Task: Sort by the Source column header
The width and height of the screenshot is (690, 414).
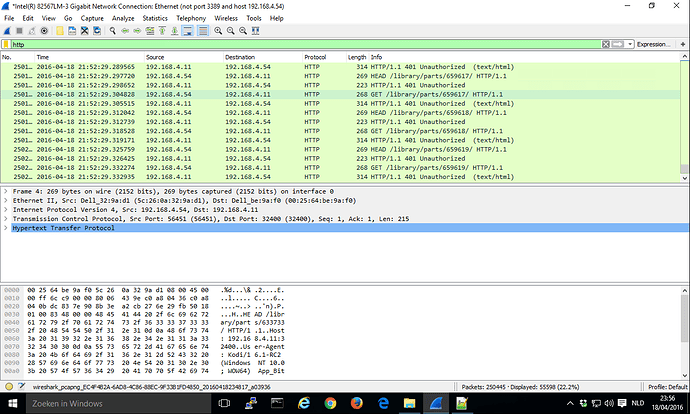Action: pyautogui.click(x=184, y=57)
